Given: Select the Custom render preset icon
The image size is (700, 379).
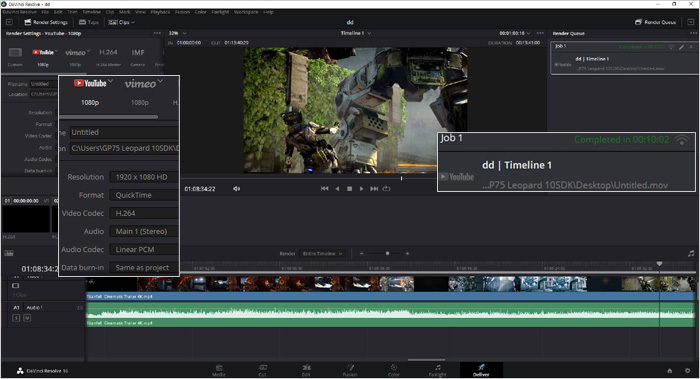Looking at the screenshot, I should pos(15,53).
